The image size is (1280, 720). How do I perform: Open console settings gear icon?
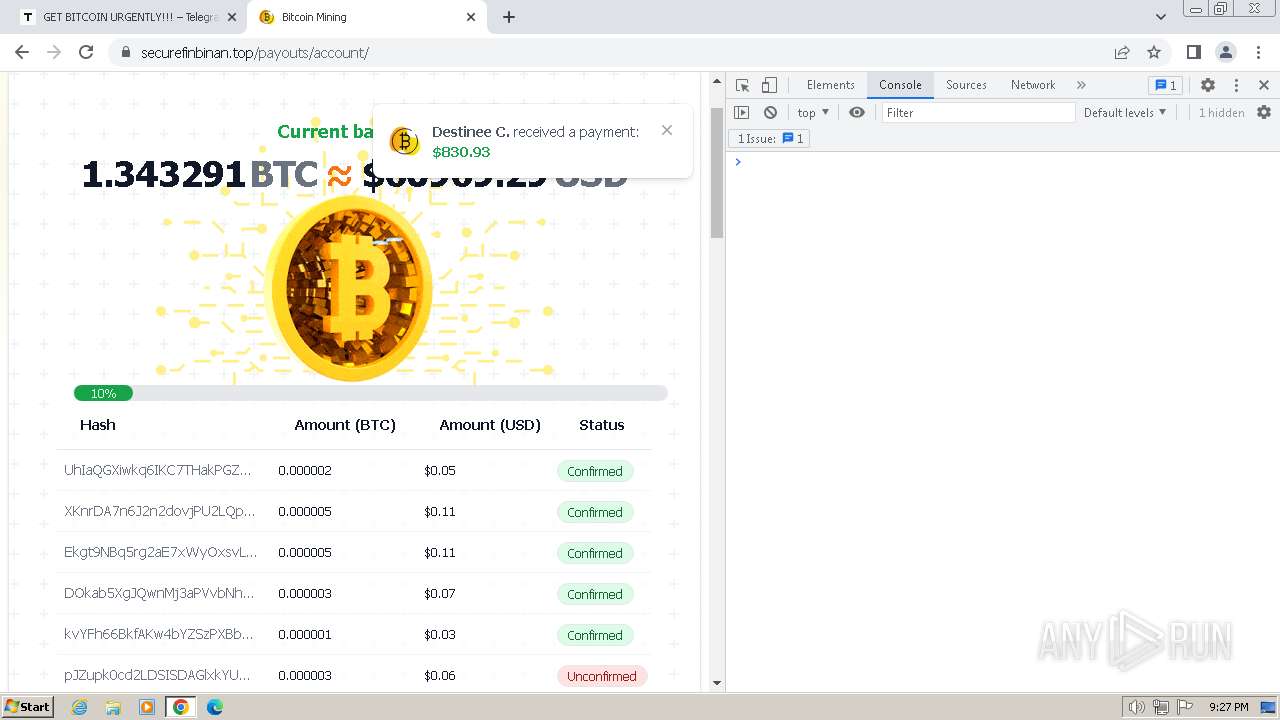pos(1264,113)
